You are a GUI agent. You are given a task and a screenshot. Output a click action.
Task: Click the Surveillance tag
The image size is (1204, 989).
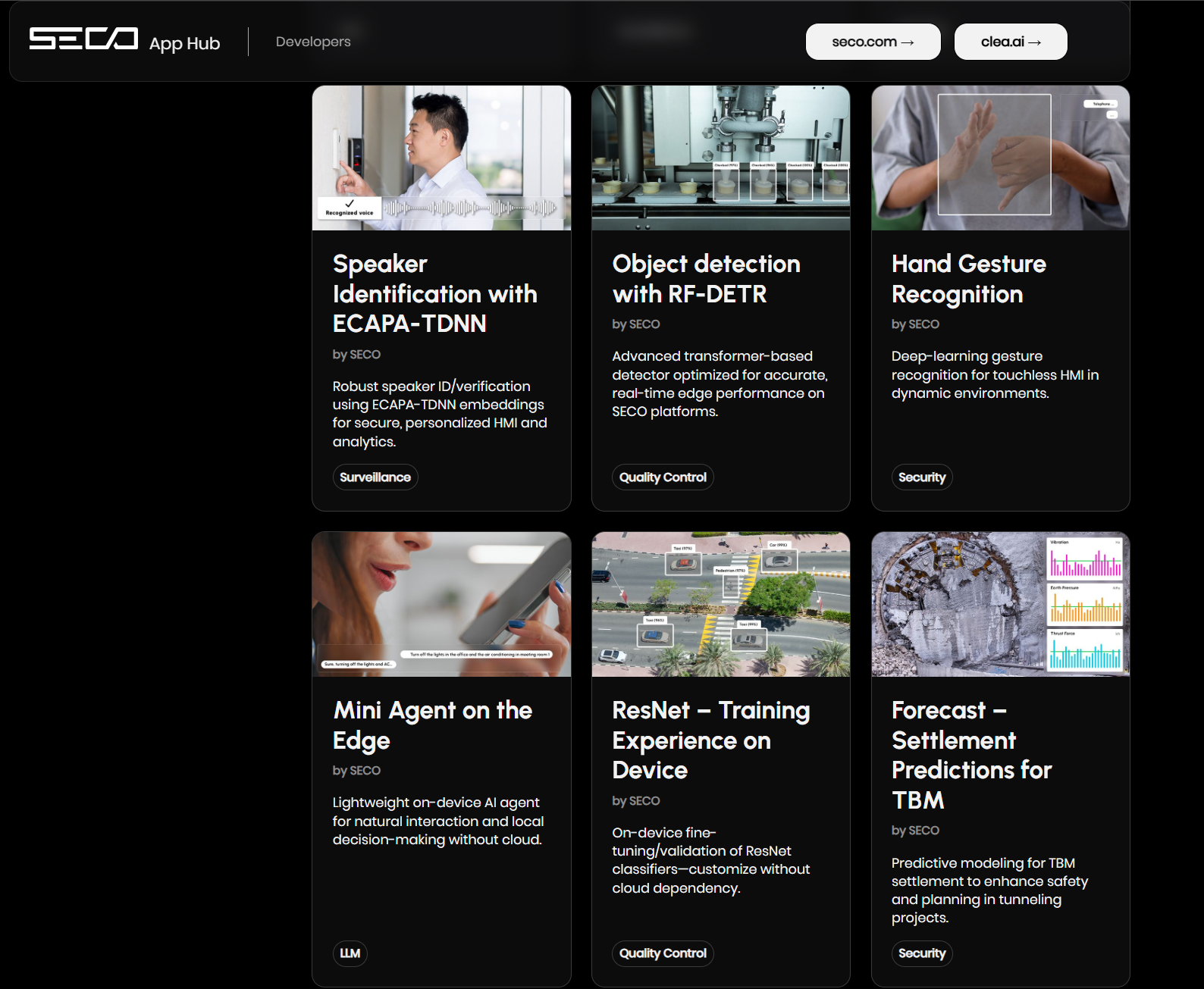point(375,477)
